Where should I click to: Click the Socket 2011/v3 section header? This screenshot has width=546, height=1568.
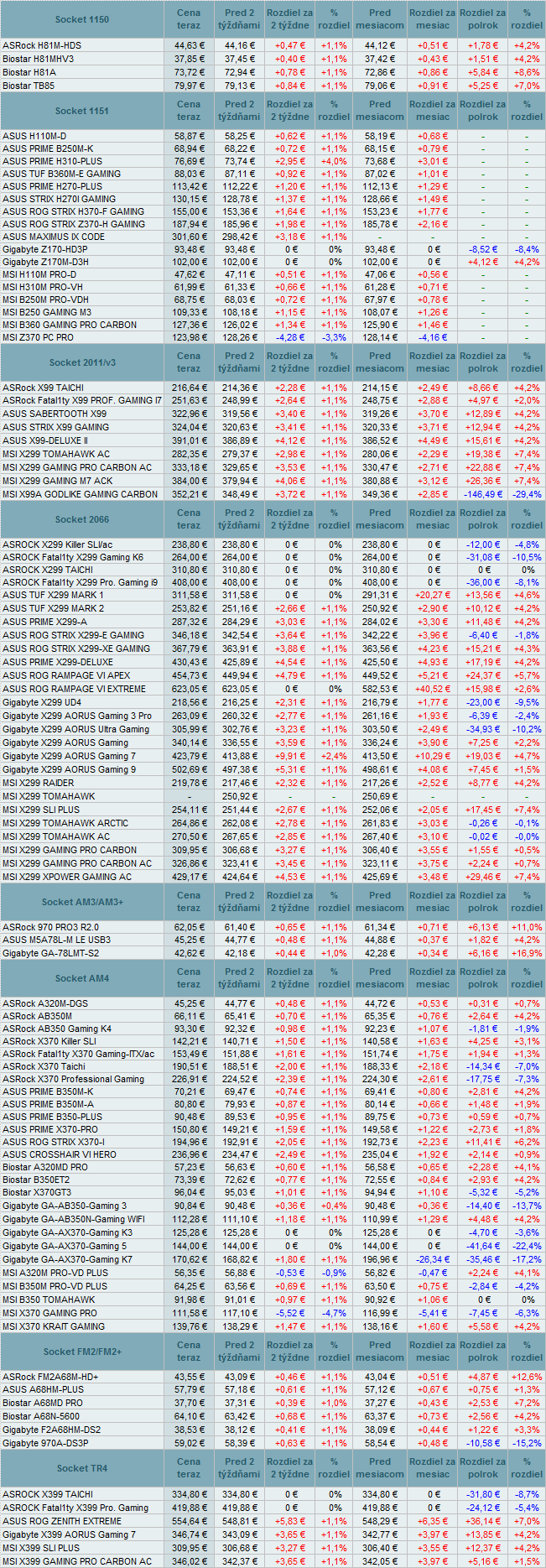click(82, 362)
